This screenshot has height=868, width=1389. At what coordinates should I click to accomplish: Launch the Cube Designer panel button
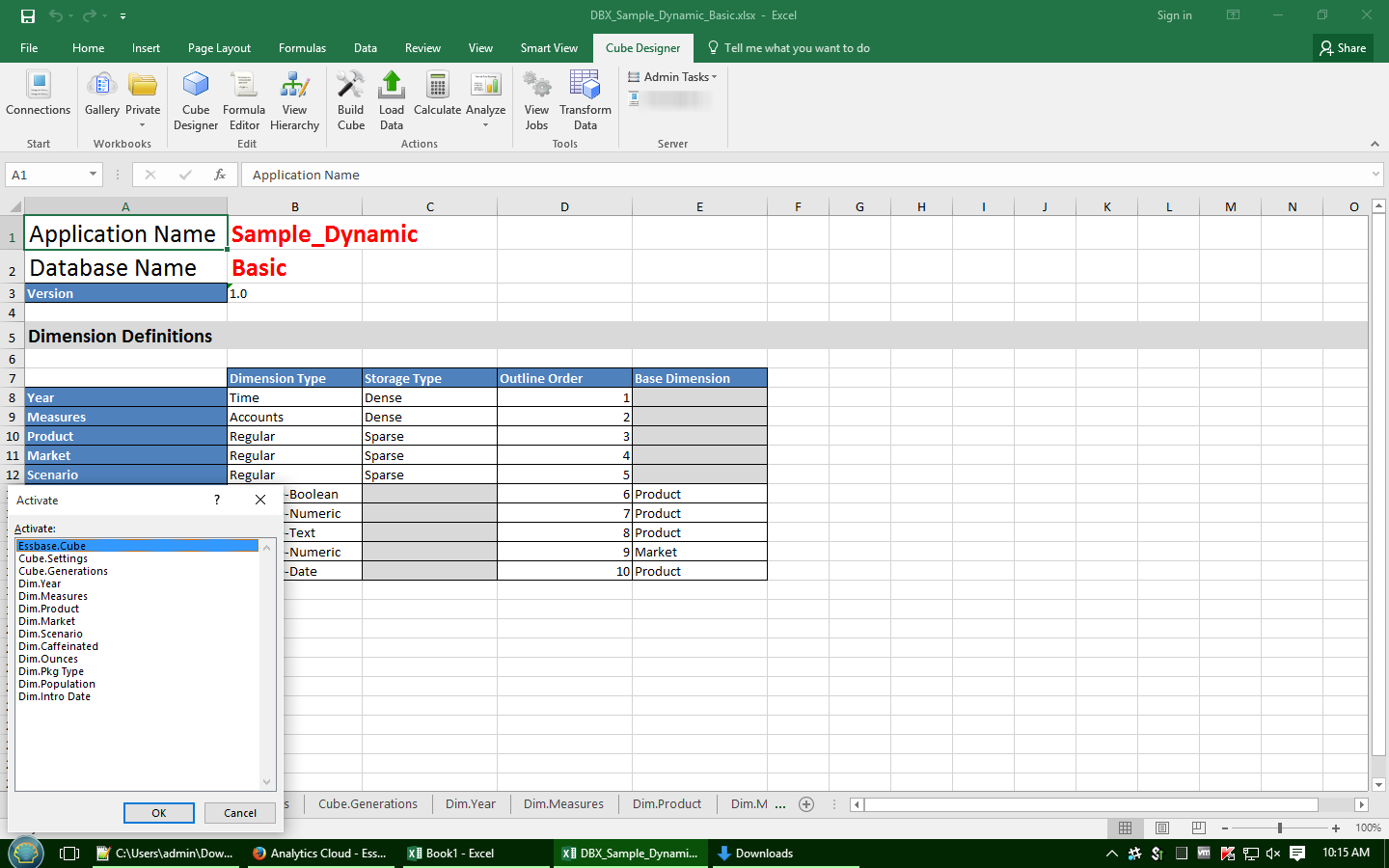click(196, 100)
